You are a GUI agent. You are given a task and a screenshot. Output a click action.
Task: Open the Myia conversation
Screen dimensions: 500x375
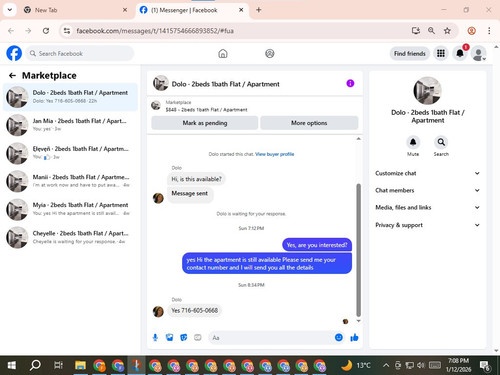click(70, 209)
